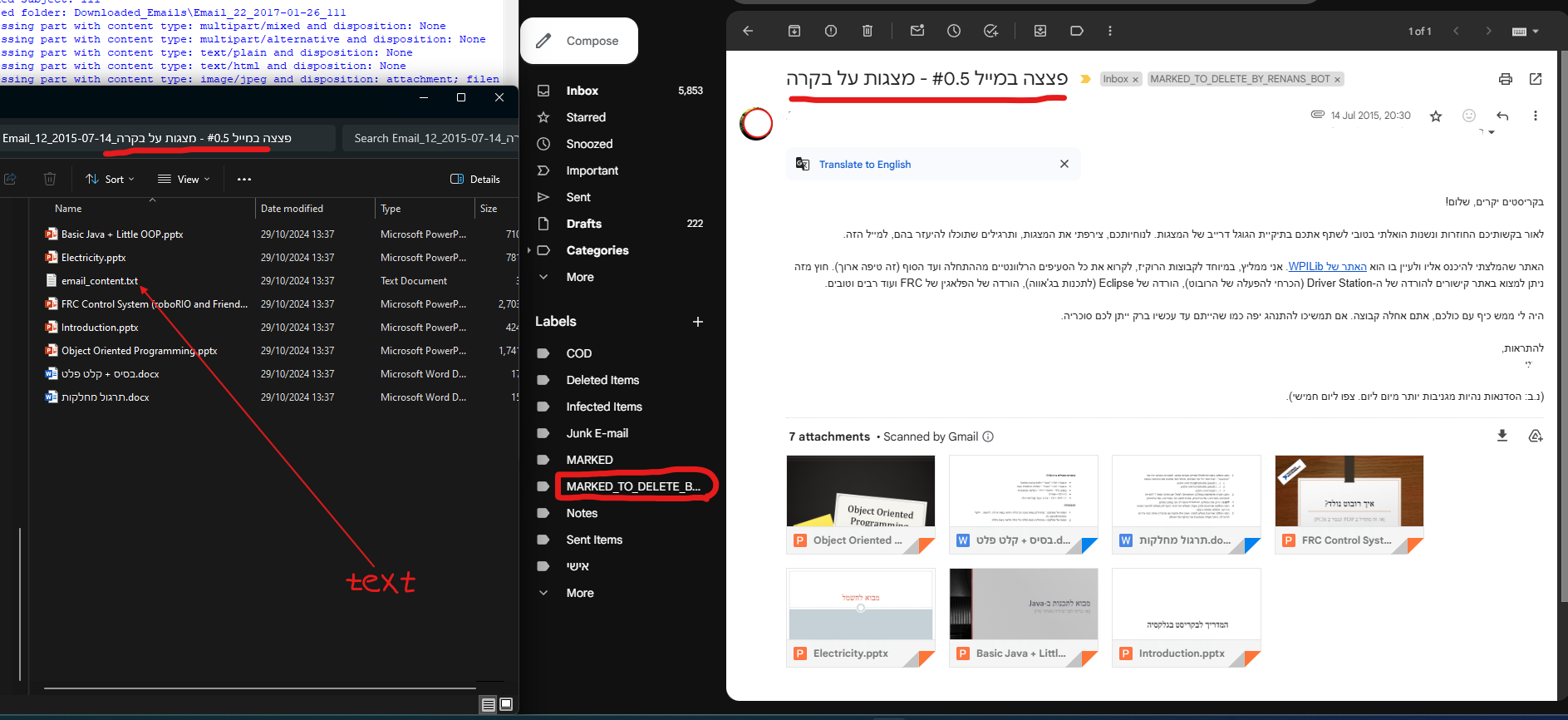Open Object Oriented attachment thumbnail
Screen dimensions: 1568x720
click(x=861, y=505)
